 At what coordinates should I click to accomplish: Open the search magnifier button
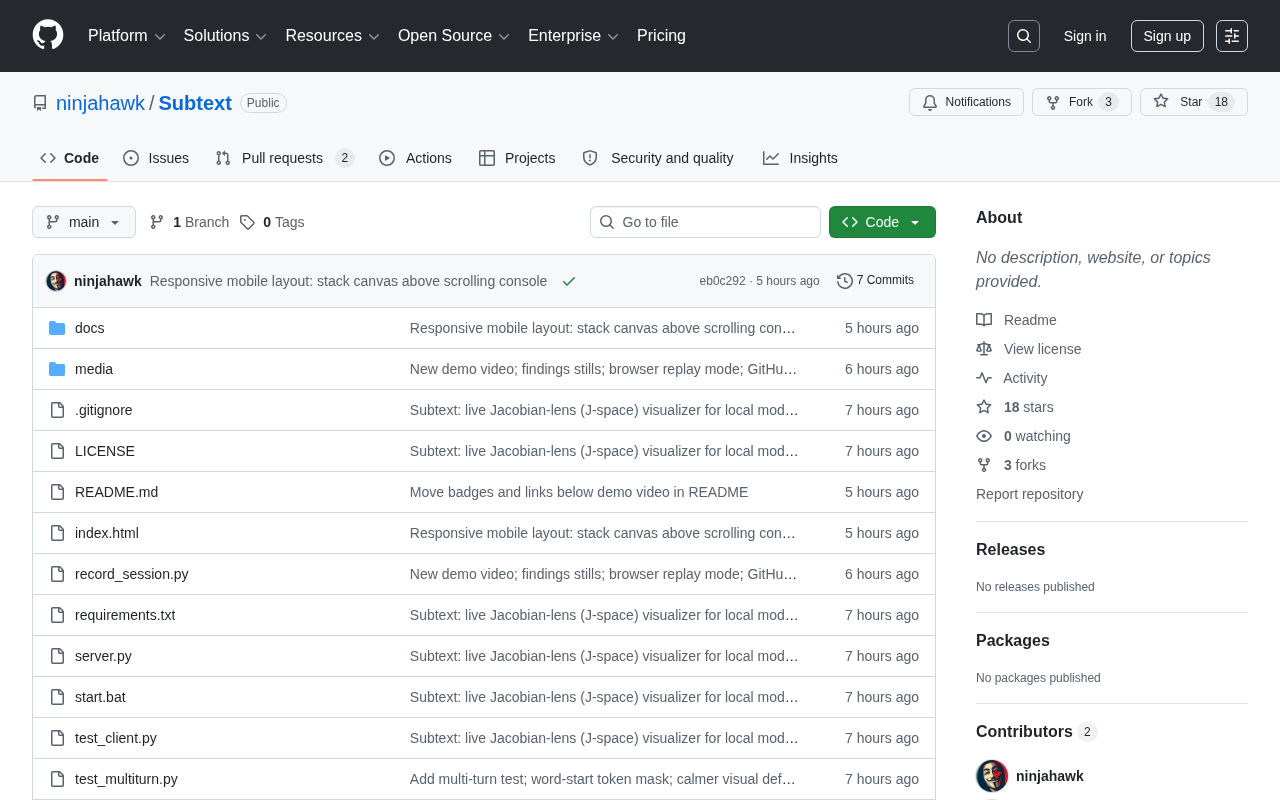1024,36
